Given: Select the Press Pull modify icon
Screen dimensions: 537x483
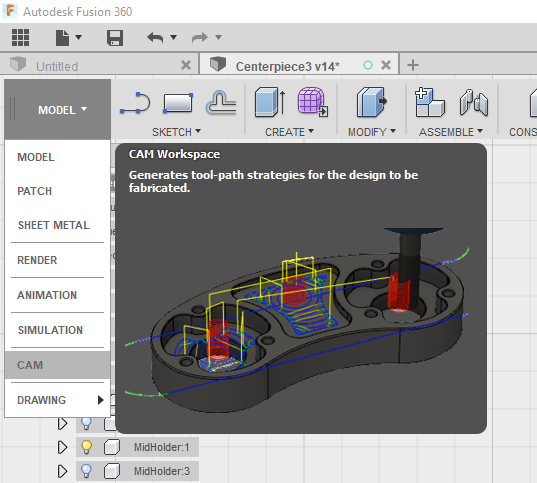Looking at the screenshot, I should (372, 102).
